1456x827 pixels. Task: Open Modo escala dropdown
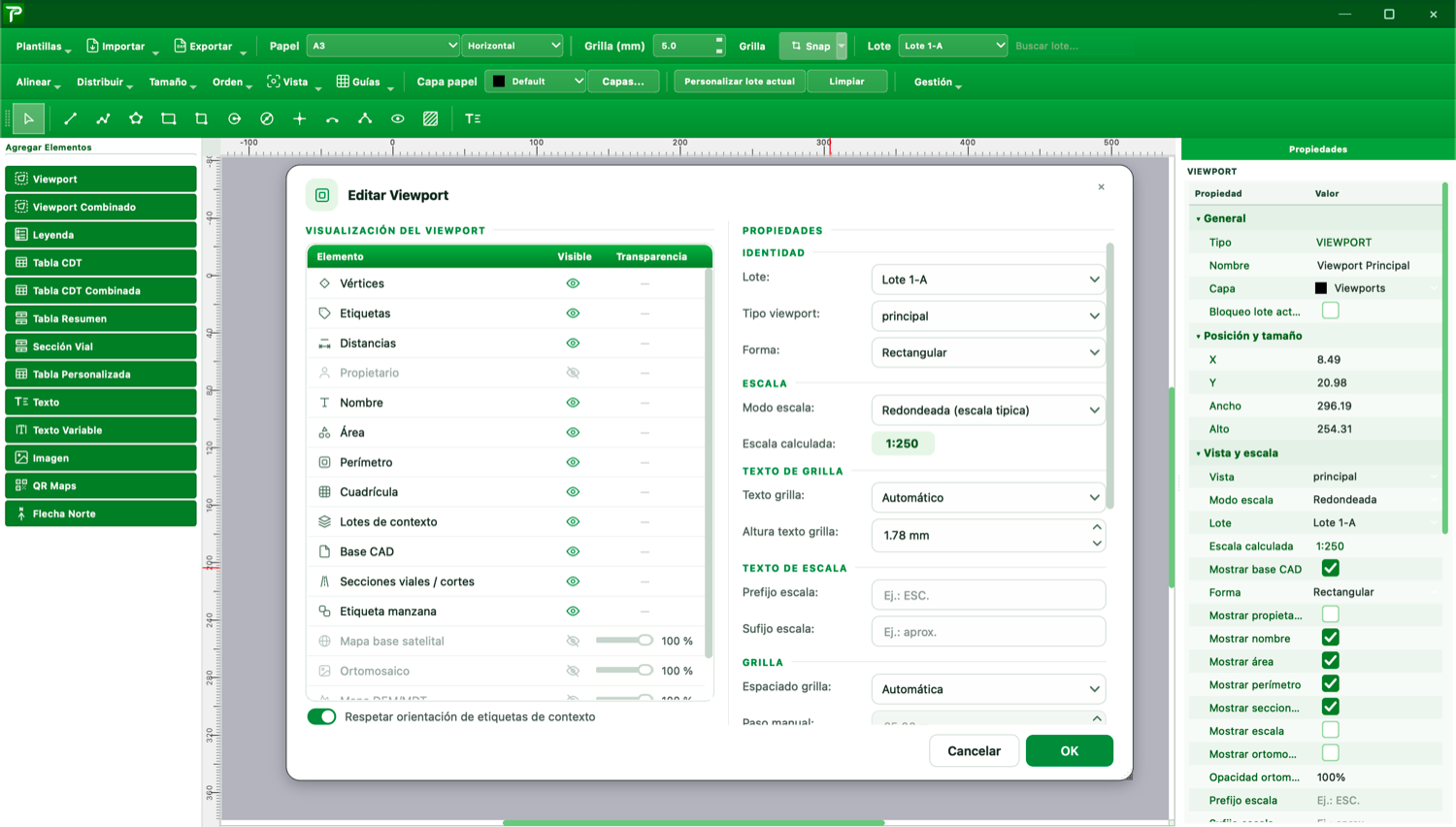988,410
